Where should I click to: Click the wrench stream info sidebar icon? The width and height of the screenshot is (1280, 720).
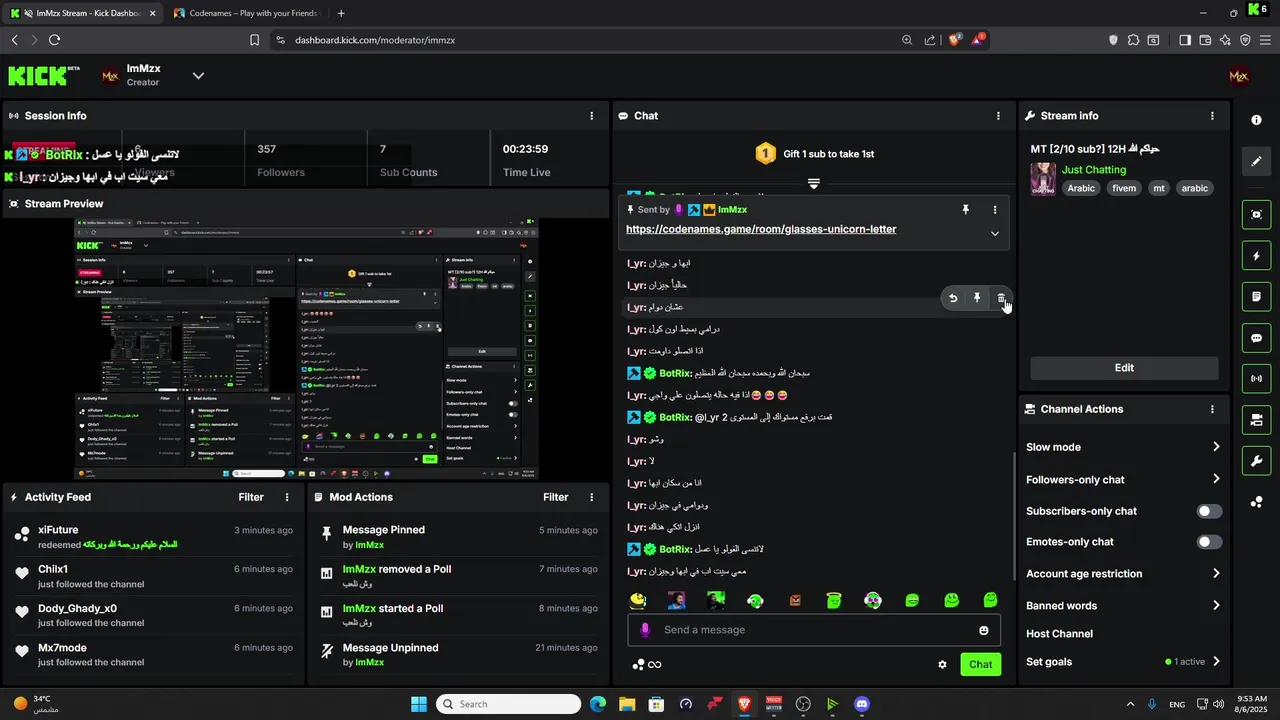(1256, 461)
